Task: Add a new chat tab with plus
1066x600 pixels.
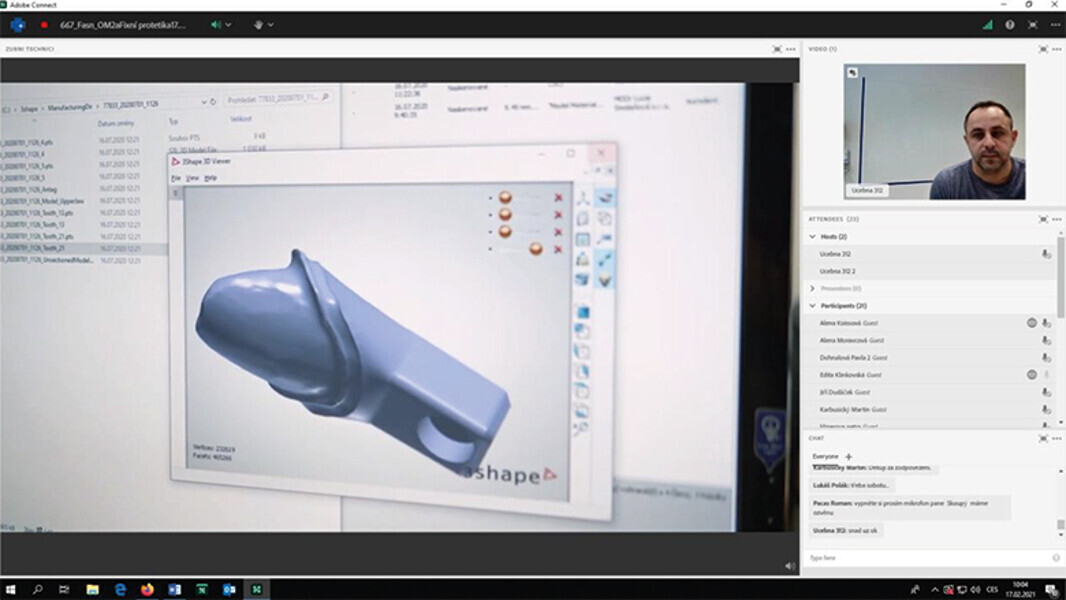Action: point(849,456)
